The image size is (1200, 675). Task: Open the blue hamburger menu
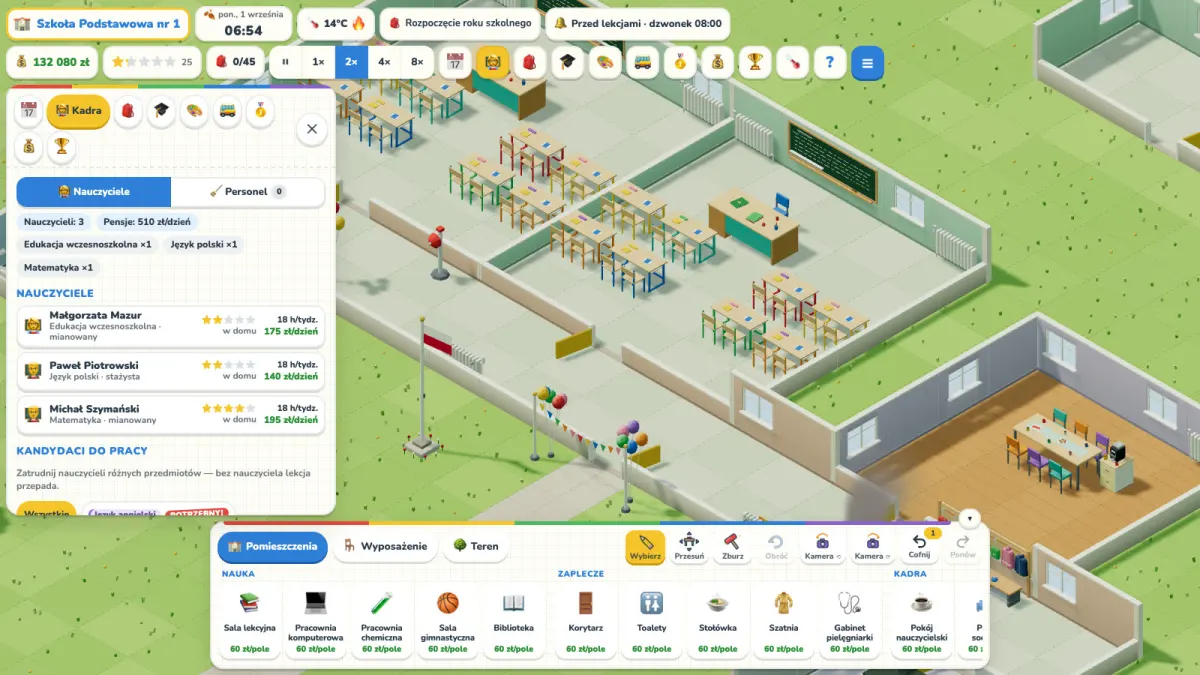[x=867, y=62]
